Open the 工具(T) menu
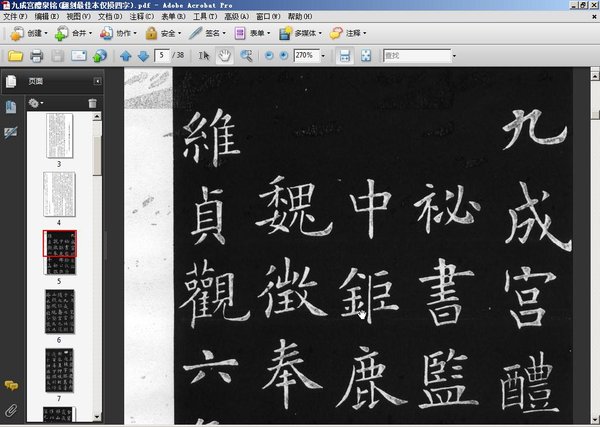Viewport: 600px width, 427px height. (205, 16)
